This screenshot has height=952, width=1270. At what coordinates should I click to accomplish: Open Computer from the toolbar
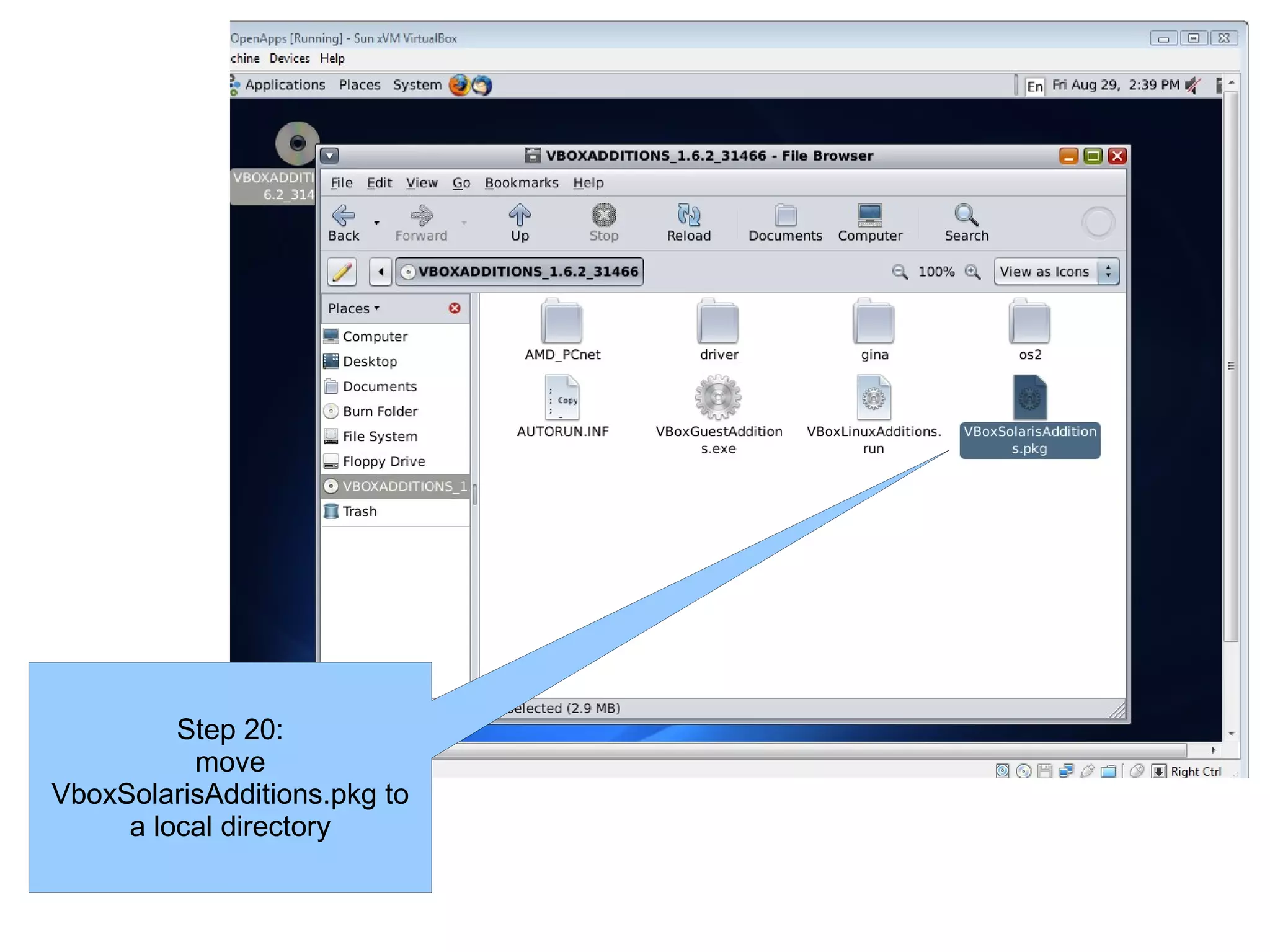coord(869,223)
